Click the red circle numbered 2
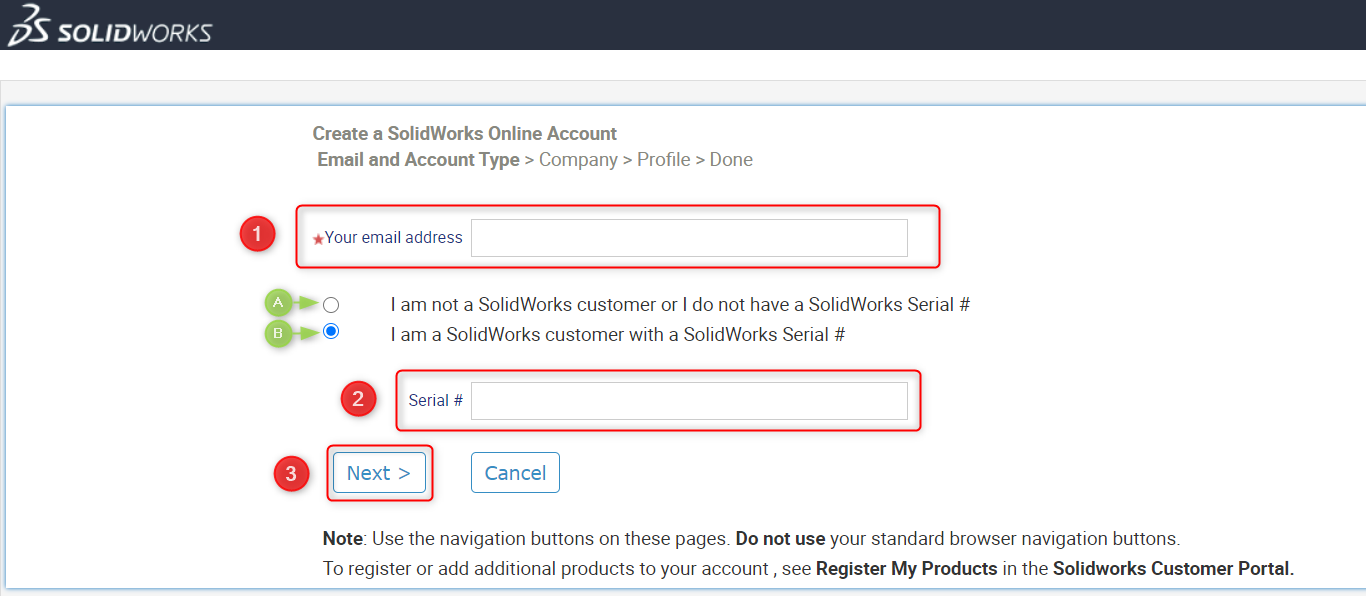The width and height of the screenshot is (1366, 596). (358, 398)
